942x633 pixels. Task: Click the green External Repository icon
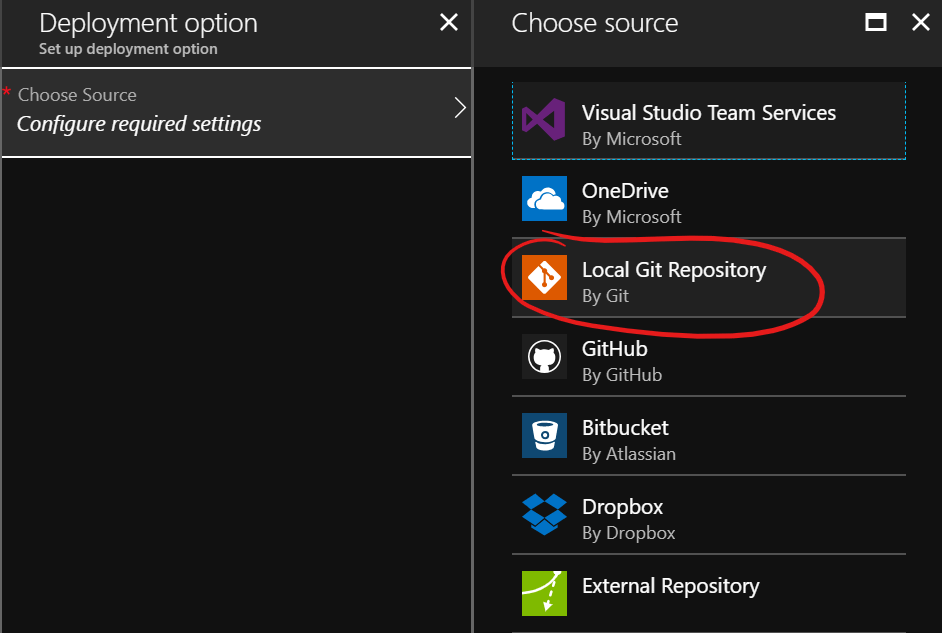[x=544, y=593]
